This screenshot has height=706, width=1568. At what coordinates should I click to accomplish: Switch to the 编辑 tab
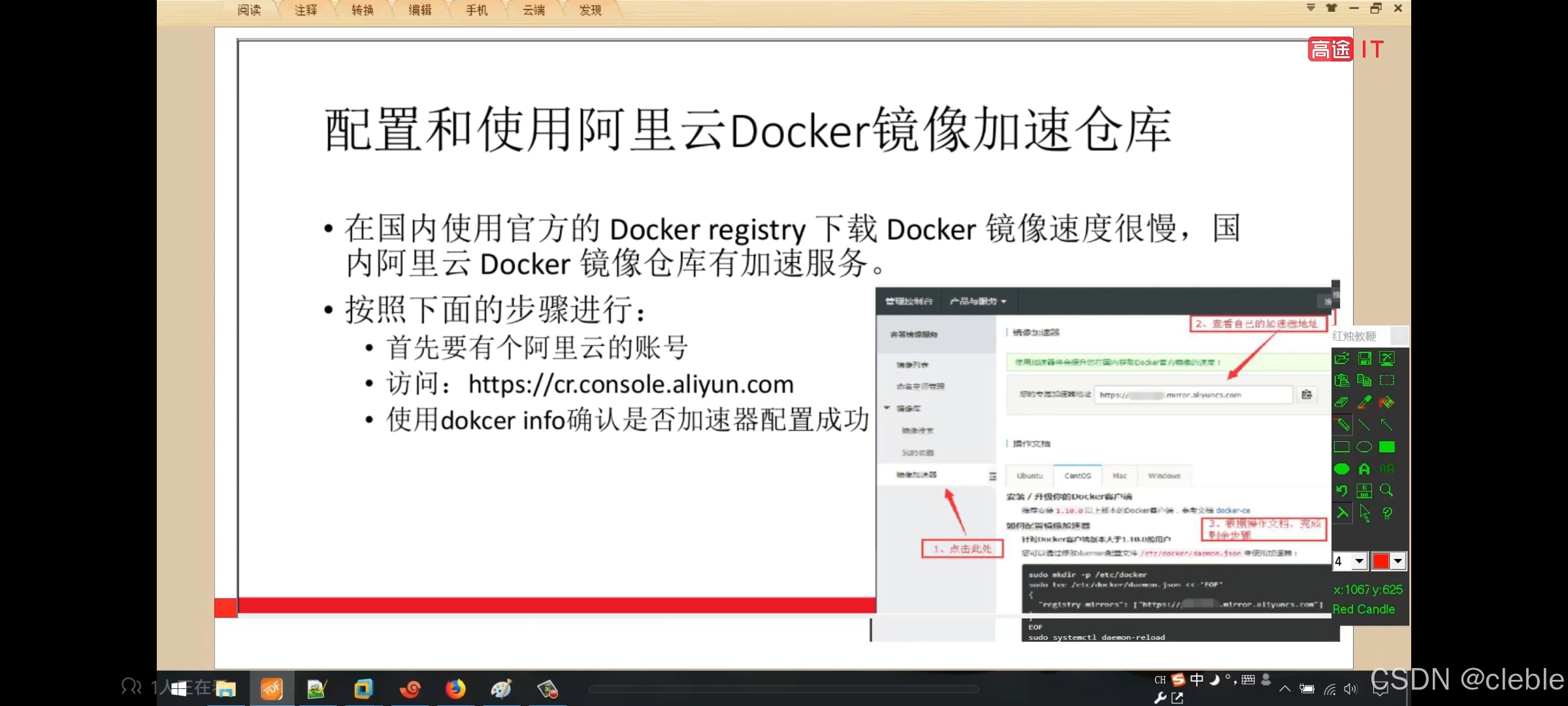coord(420,10)
